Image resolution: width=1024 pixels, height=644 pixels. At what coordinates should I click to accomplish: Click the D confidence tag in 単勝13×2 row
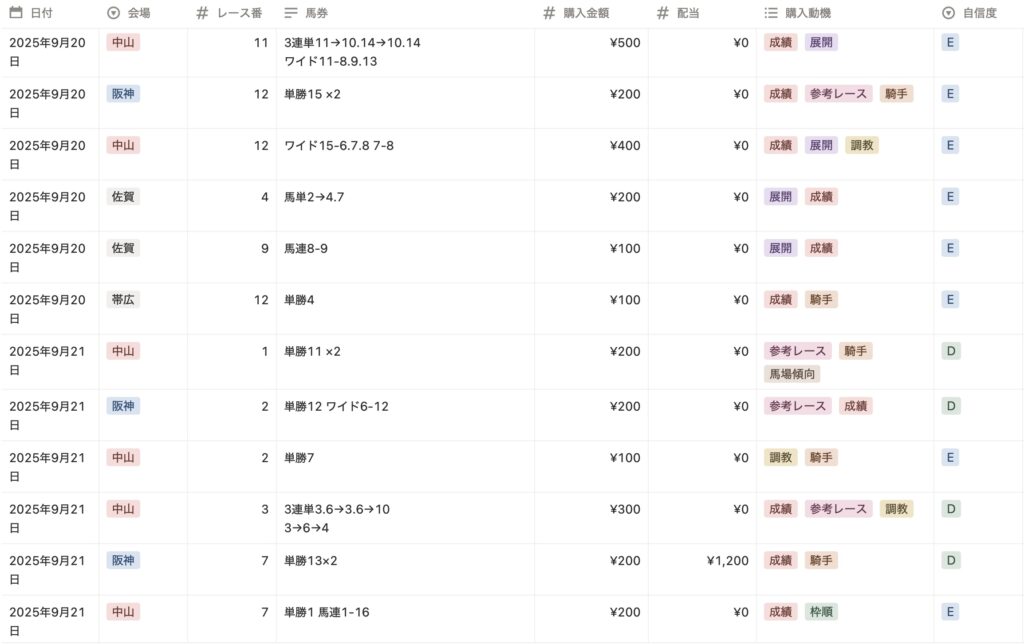(952, 561)
